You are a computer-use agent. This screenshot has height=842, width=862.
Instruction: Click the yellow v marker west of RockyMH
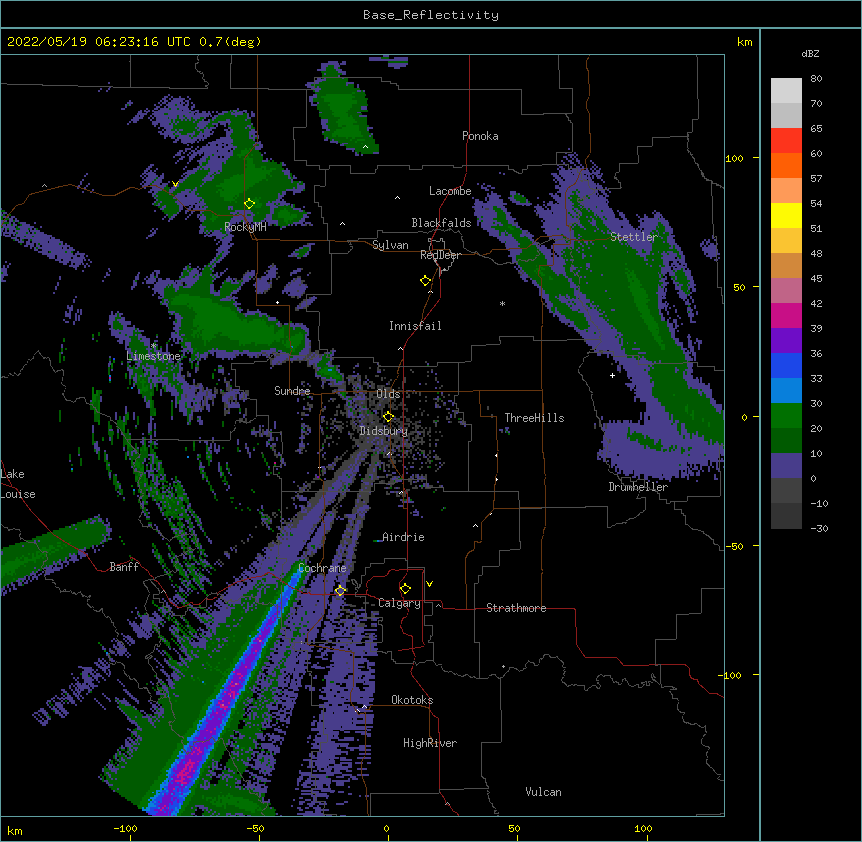click(175, 184)
